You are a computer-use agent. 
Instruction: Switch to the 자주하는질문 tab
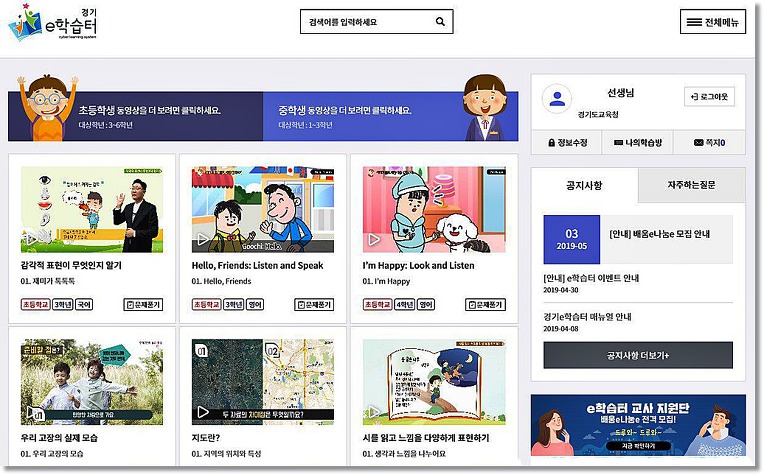691,185
